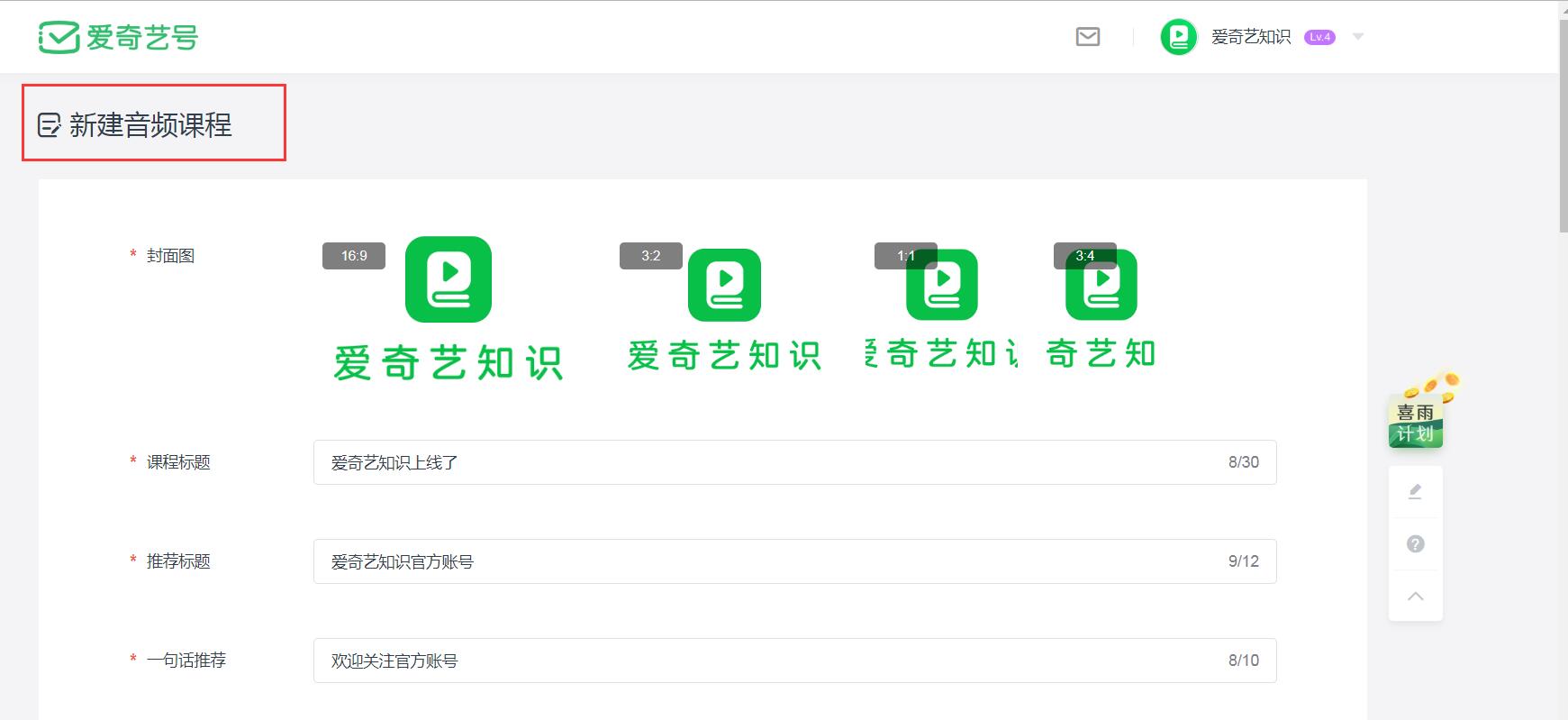This screenshot has width=1568, height=720.
Task: Click the Lv.4 level badge
Action: click(x=1319, y=37)
